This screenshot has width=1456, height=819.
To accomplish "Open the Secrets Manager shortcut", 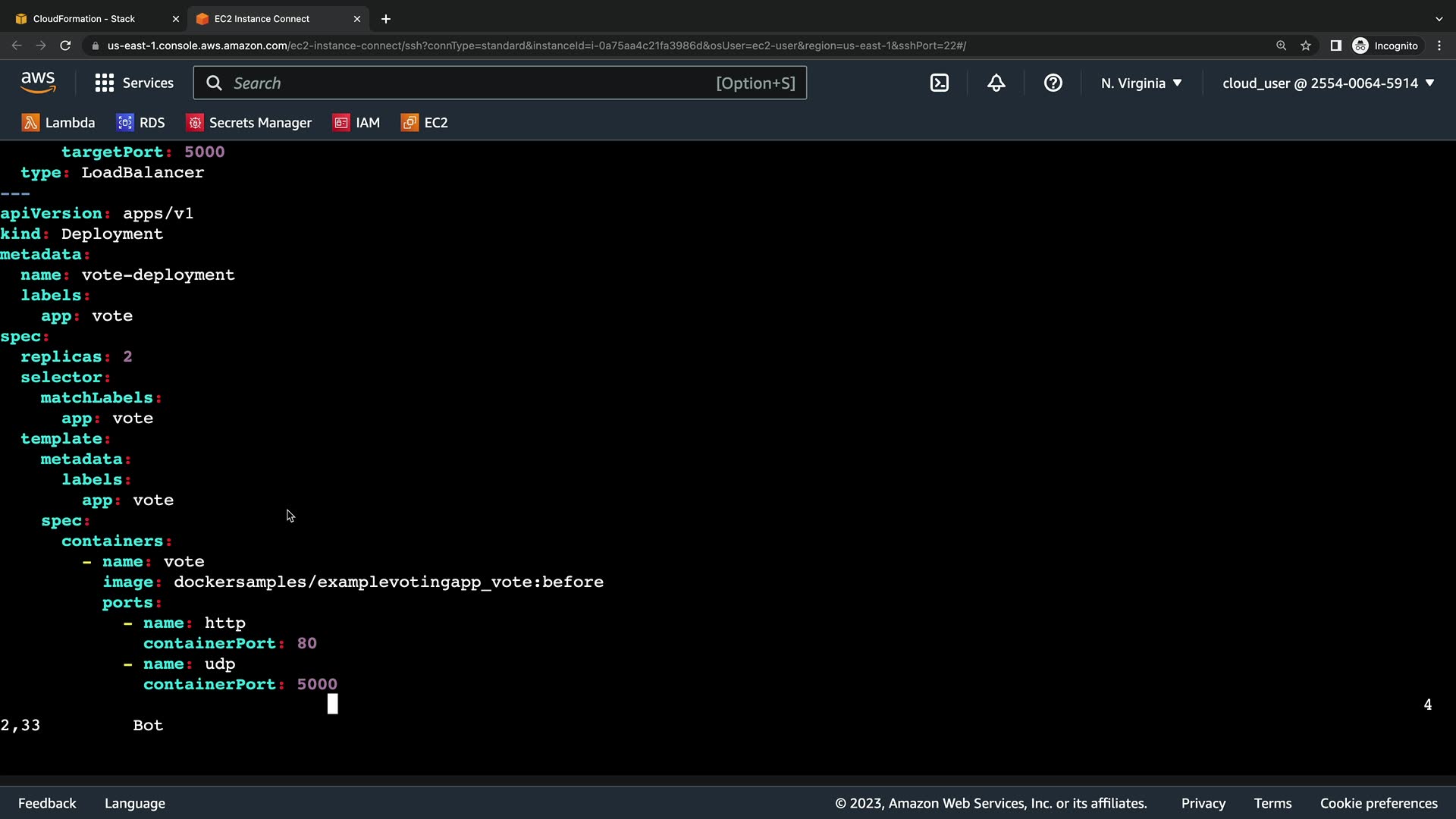I will point(249,123).
